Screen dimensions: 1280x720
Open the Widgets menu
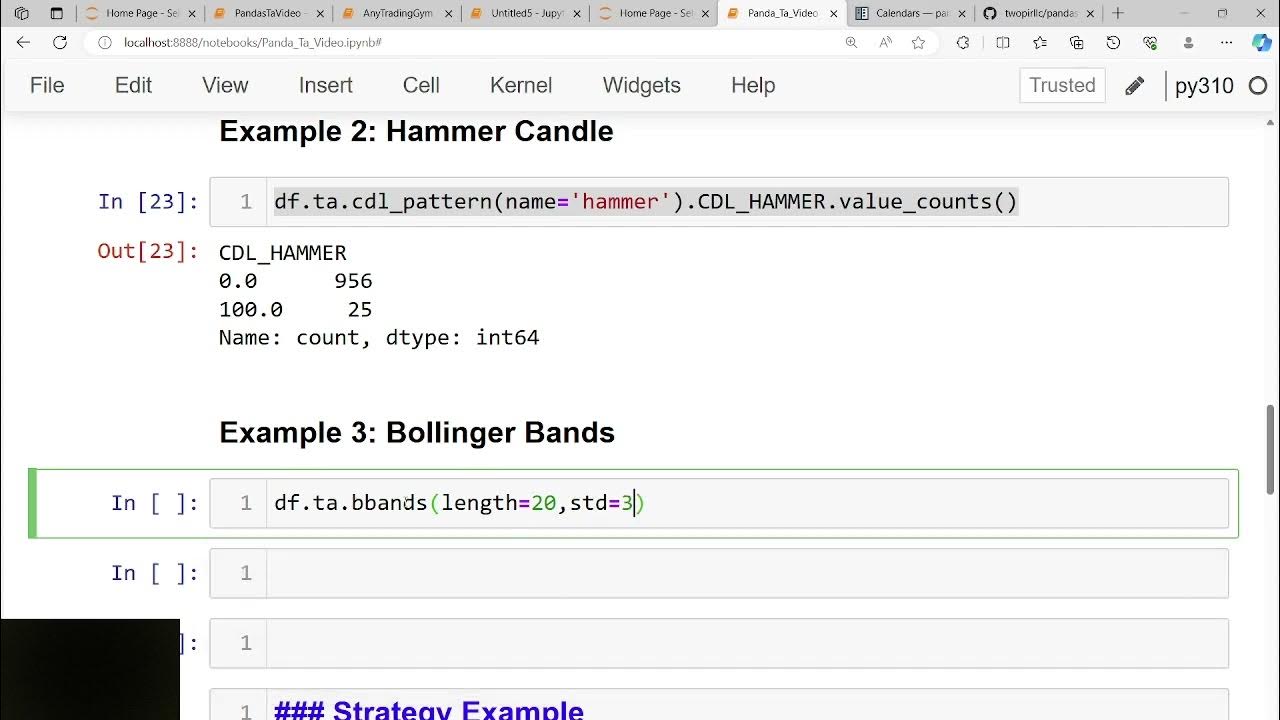(x=642, y=86)
